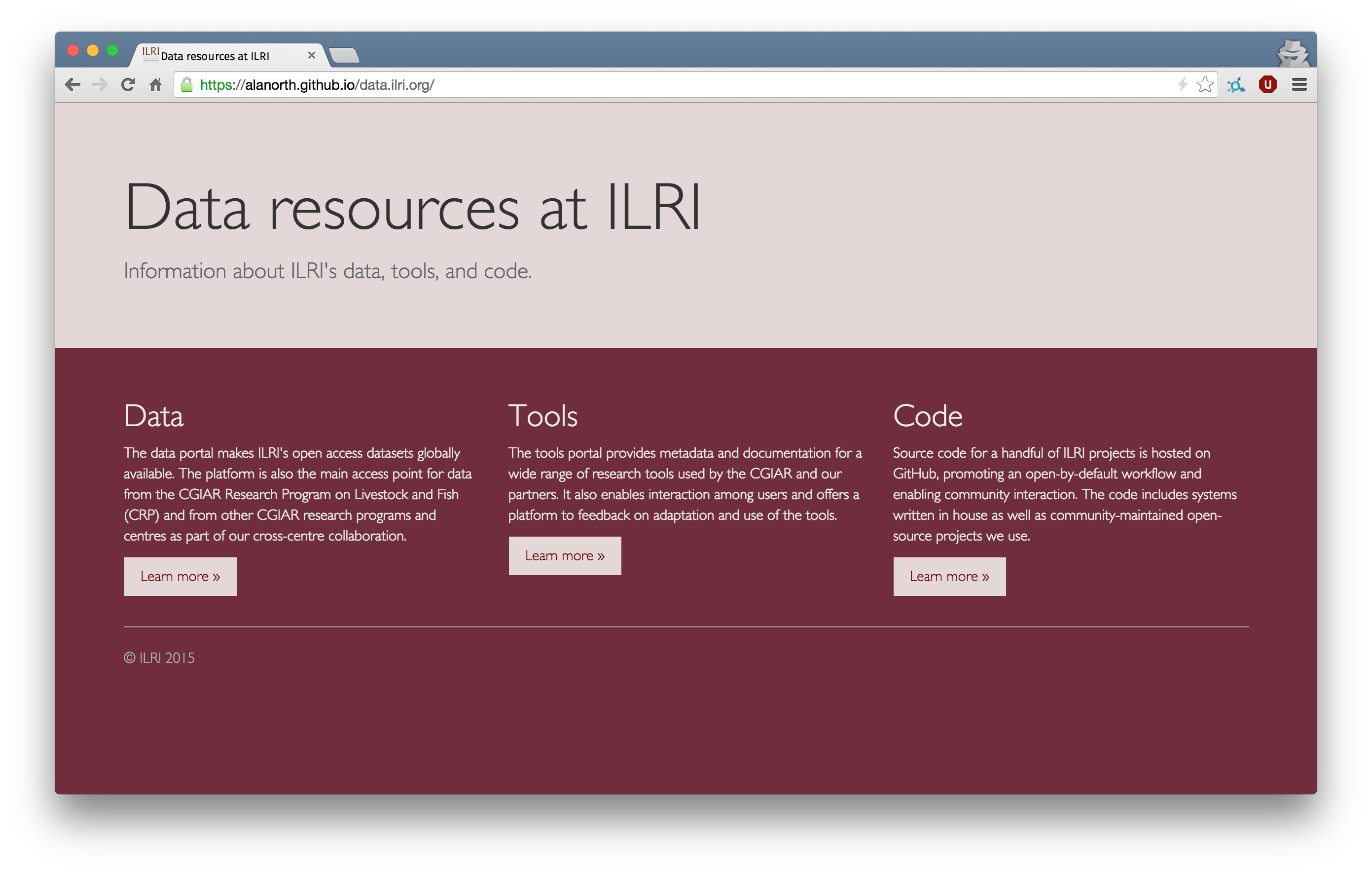The height and width of the screenshot is (873, 1372).
Task: Click the lightning bolt icon in address bar
Action: pyautogui.click(x=1182, y=84)
